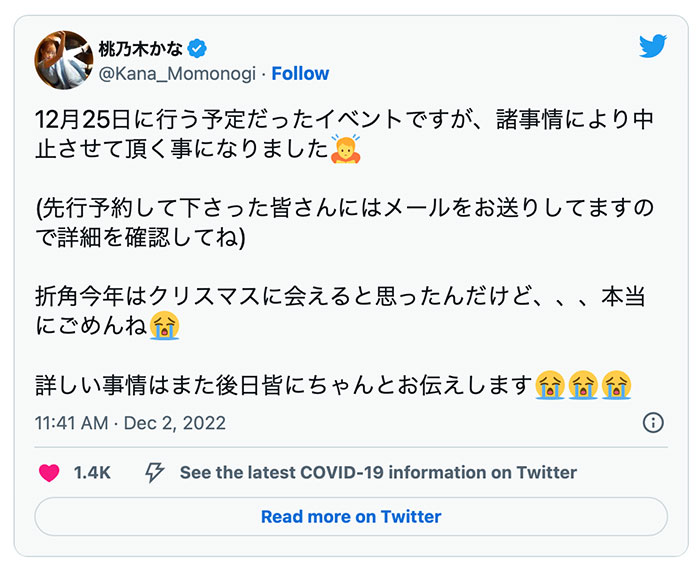Open the latest COVID-19 information link
Image resolution: width=700 pixels, height=570 pixels.
point(378,473)
